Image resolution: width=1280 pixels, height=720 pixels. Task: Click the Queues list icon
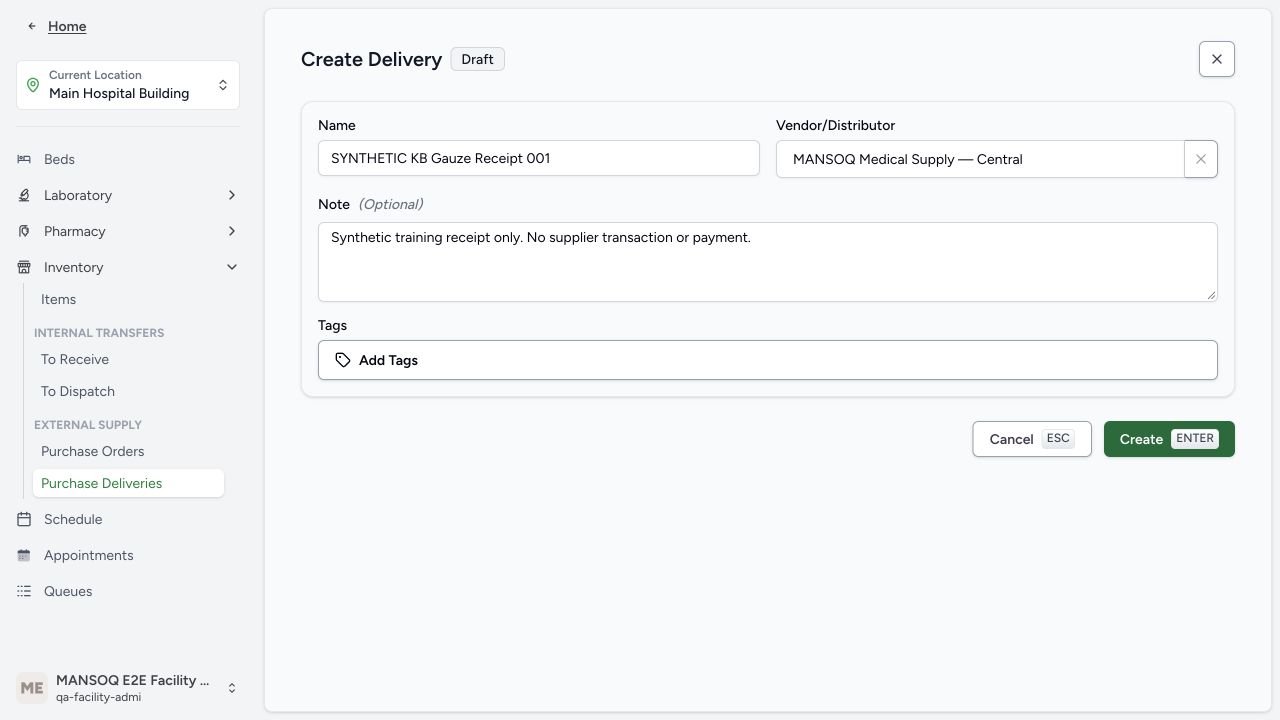point(24,591)
